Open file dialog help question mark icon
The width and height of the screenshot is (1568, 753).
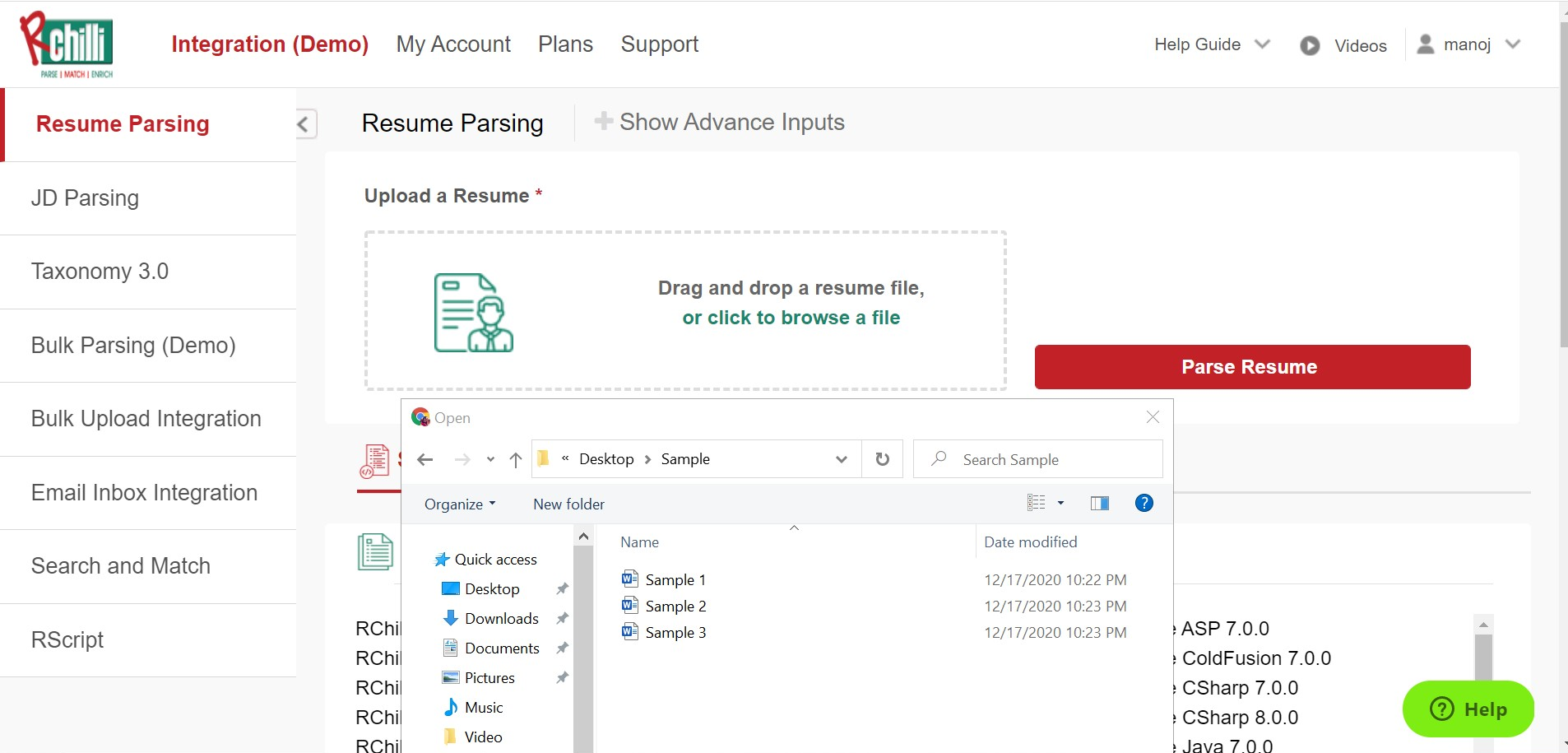pos(1144,504)
